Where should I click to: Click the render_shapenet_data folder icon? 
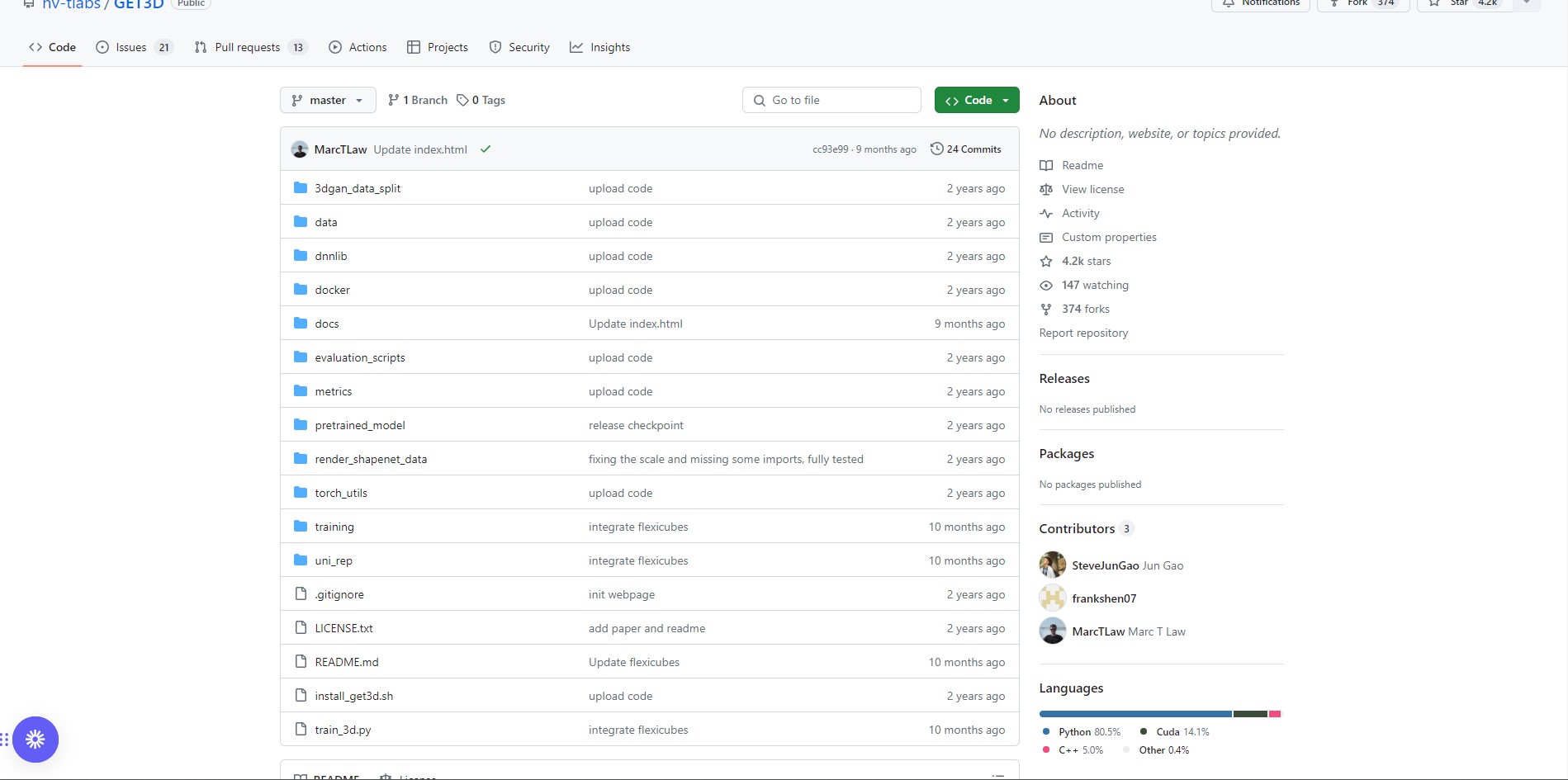[301, 459]
